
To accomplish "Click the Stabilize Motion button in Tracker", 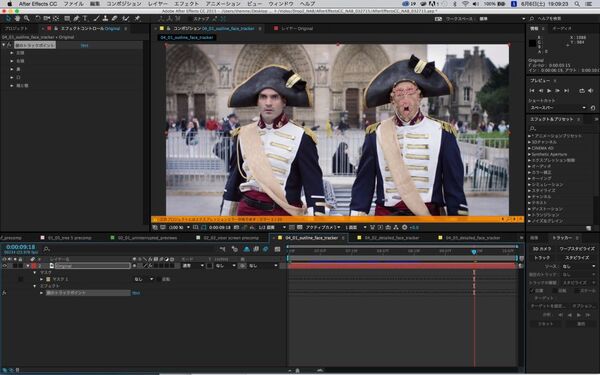I will coord(577,258).
